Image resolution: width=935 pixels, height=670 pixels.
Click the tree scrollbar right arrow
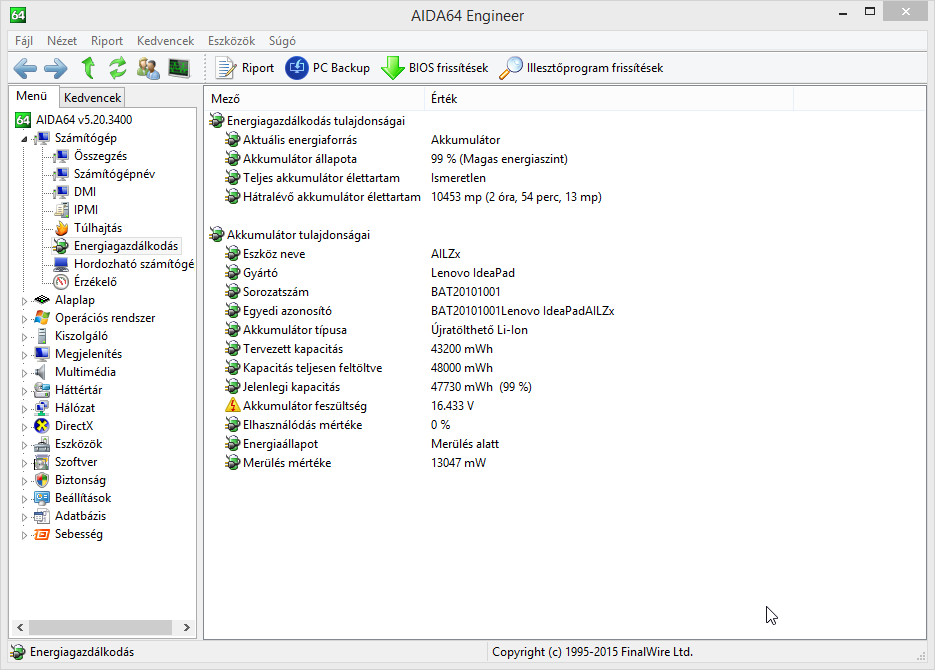187,627
